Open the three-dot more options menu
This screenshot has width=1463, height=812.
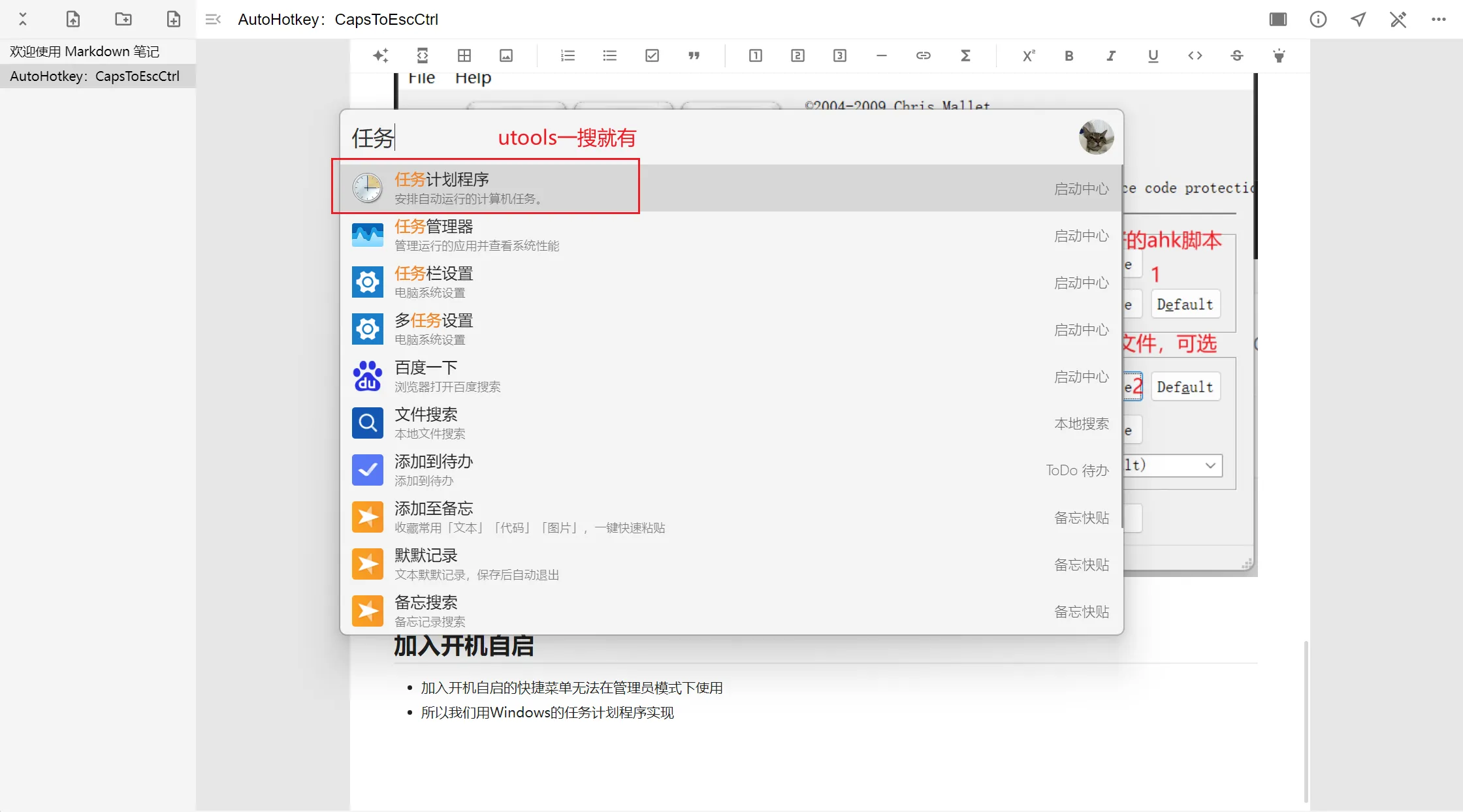1438,19
